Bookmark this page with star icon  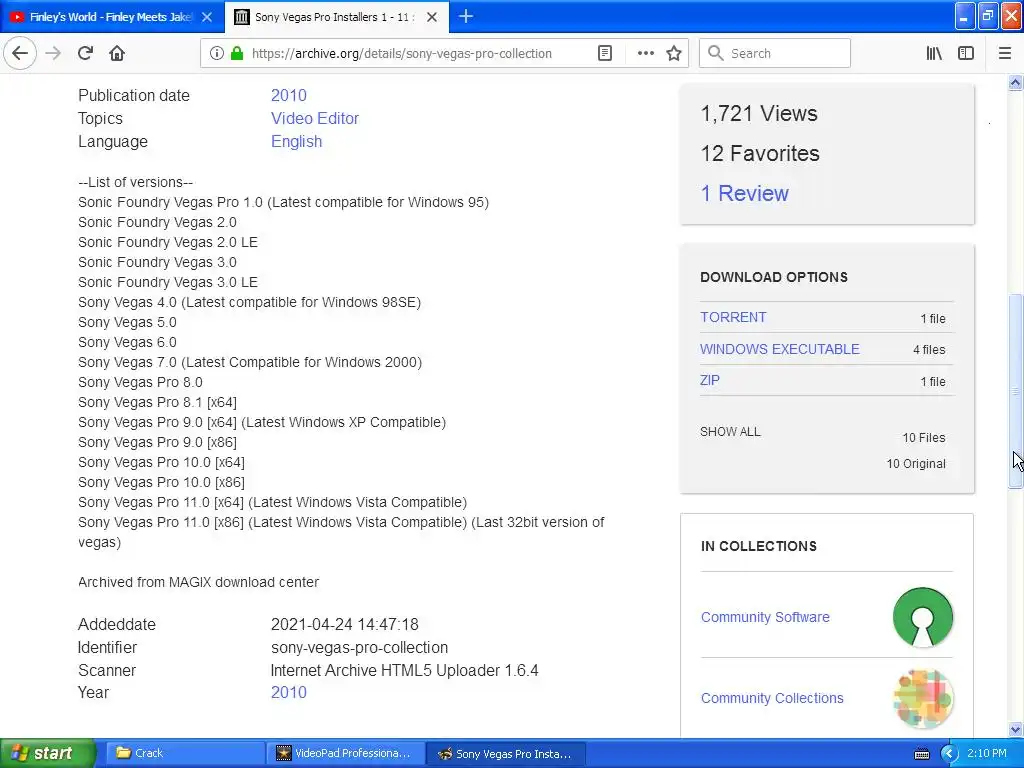[674, 53]
